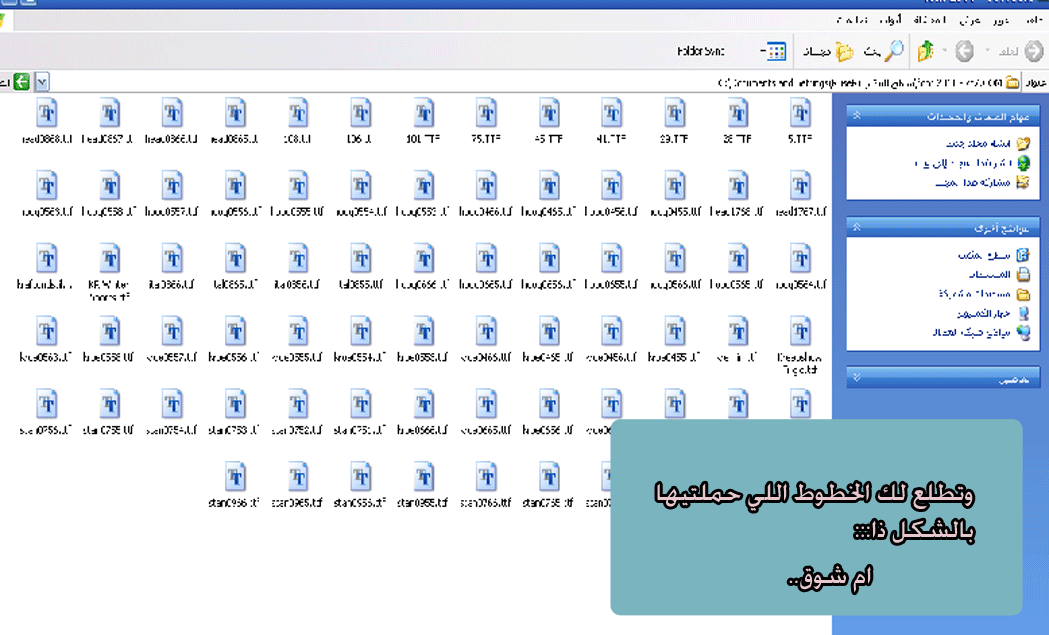Viewport: 1049px width, 635px height.
Task: Open My Network Places from Other Places
Action: (975, 332)
